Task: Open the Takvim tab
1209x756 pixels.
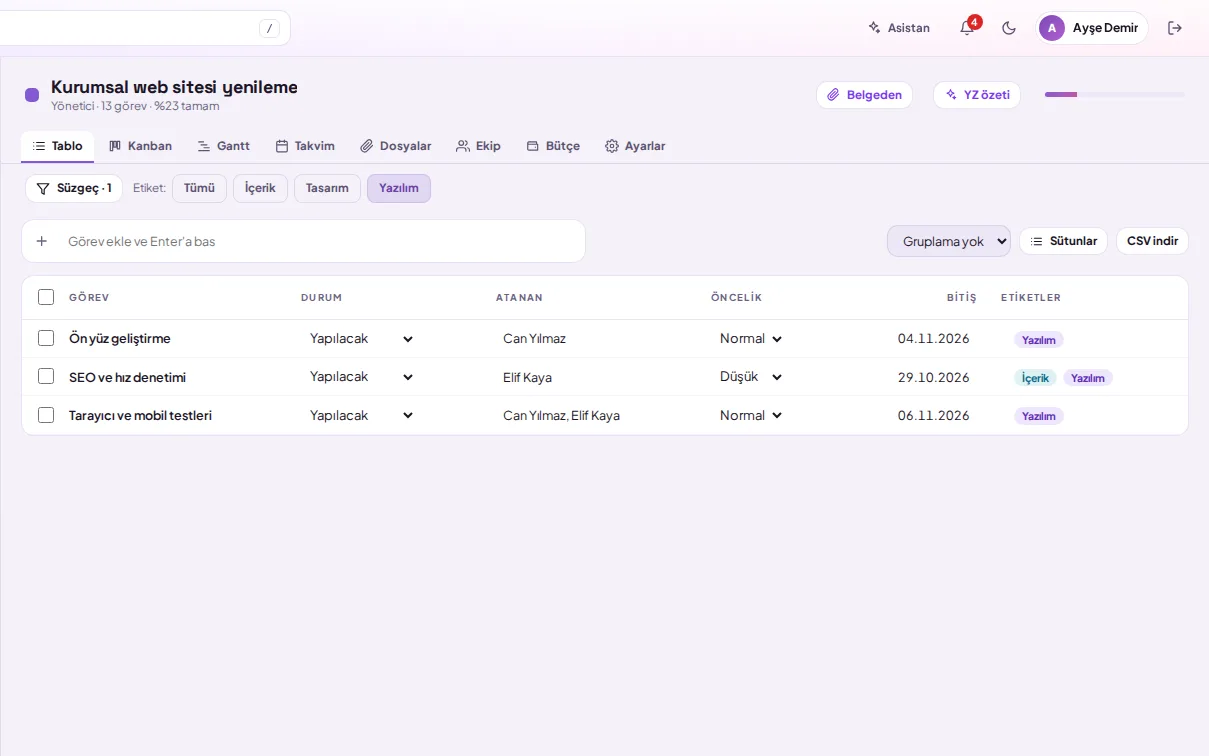Action: (x=305, y=146)
